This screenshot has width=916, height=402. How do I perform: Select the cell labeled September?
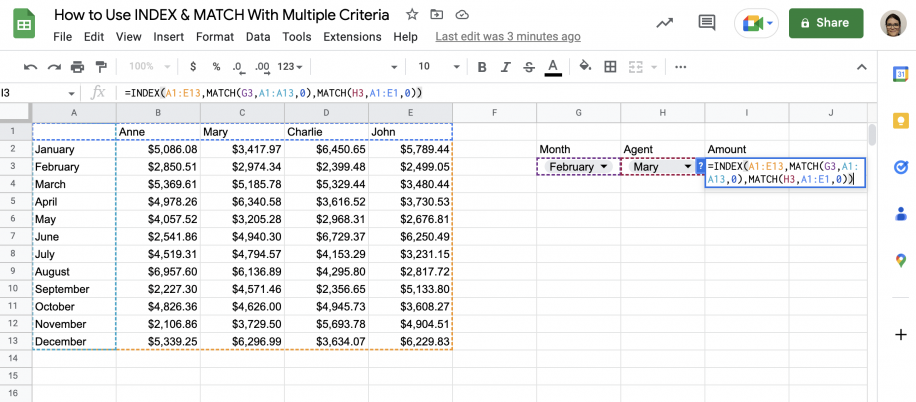coord(74,289)
